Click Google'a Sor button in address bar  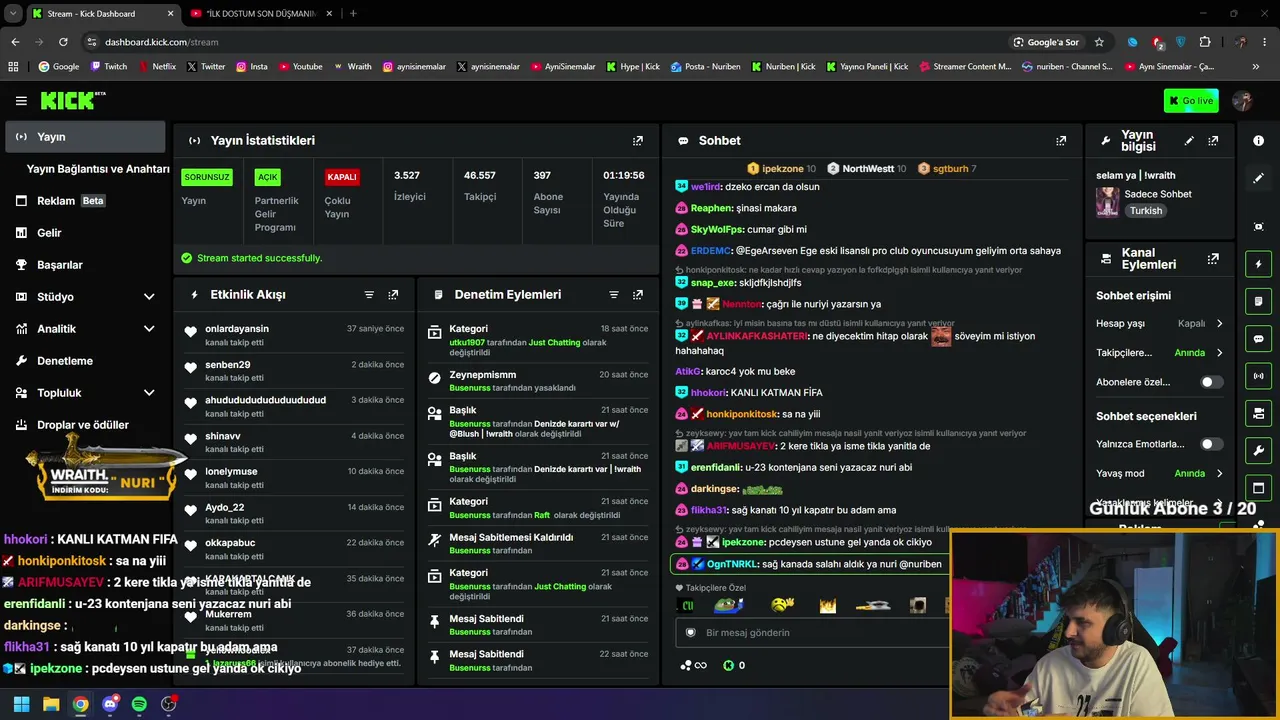pos(1046,42)
